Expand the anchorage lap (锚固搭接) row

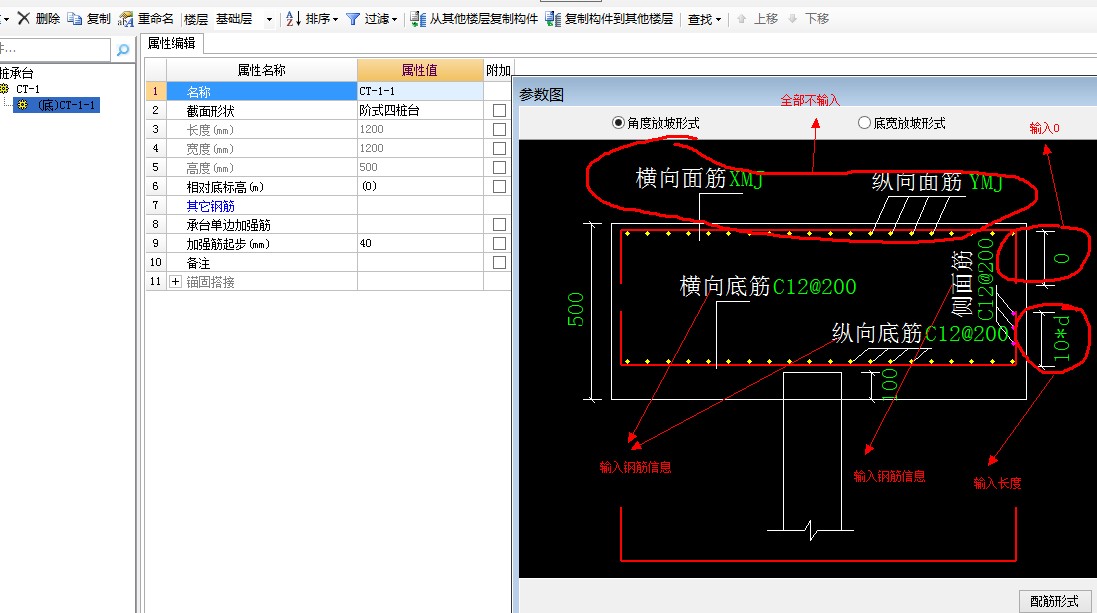pos(175,281)
